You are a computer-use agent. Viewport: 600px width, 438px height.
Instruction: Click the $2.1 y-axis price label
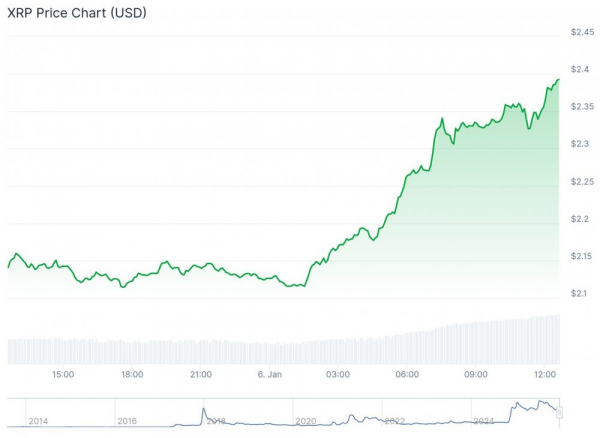pos(579,293)
